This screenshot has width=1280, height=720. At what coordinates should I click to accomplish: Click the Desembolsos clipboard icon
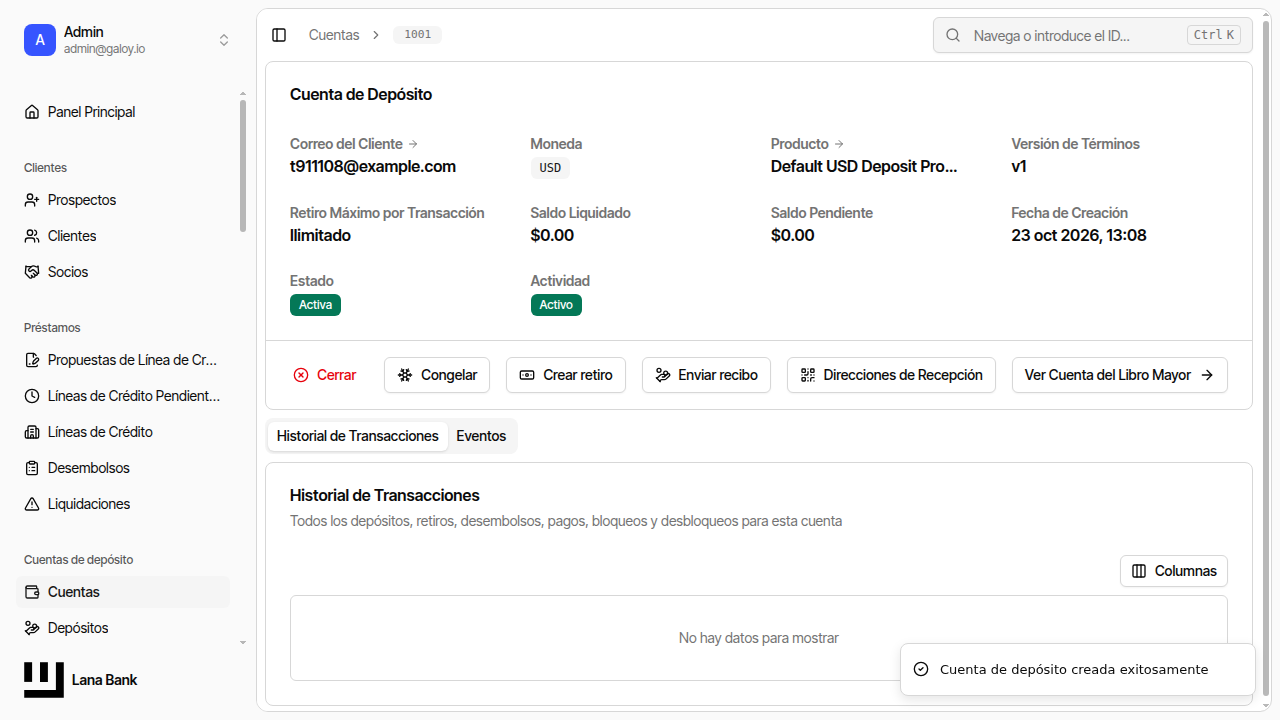pos(32,468)
